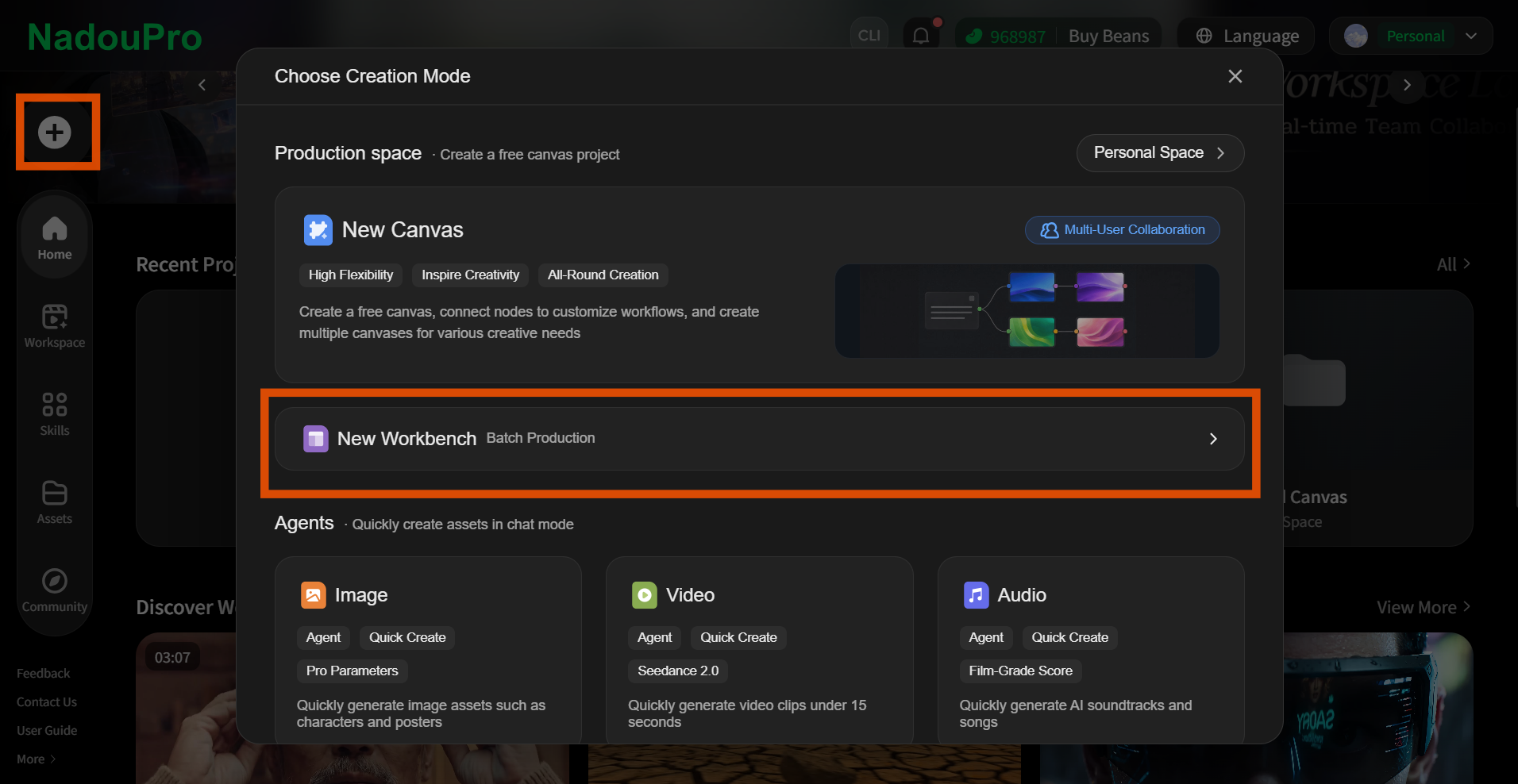This screenshot has width=1518, height=784.
Task: Click the New Workbench chevron arrow
Action: point(1213,439)
